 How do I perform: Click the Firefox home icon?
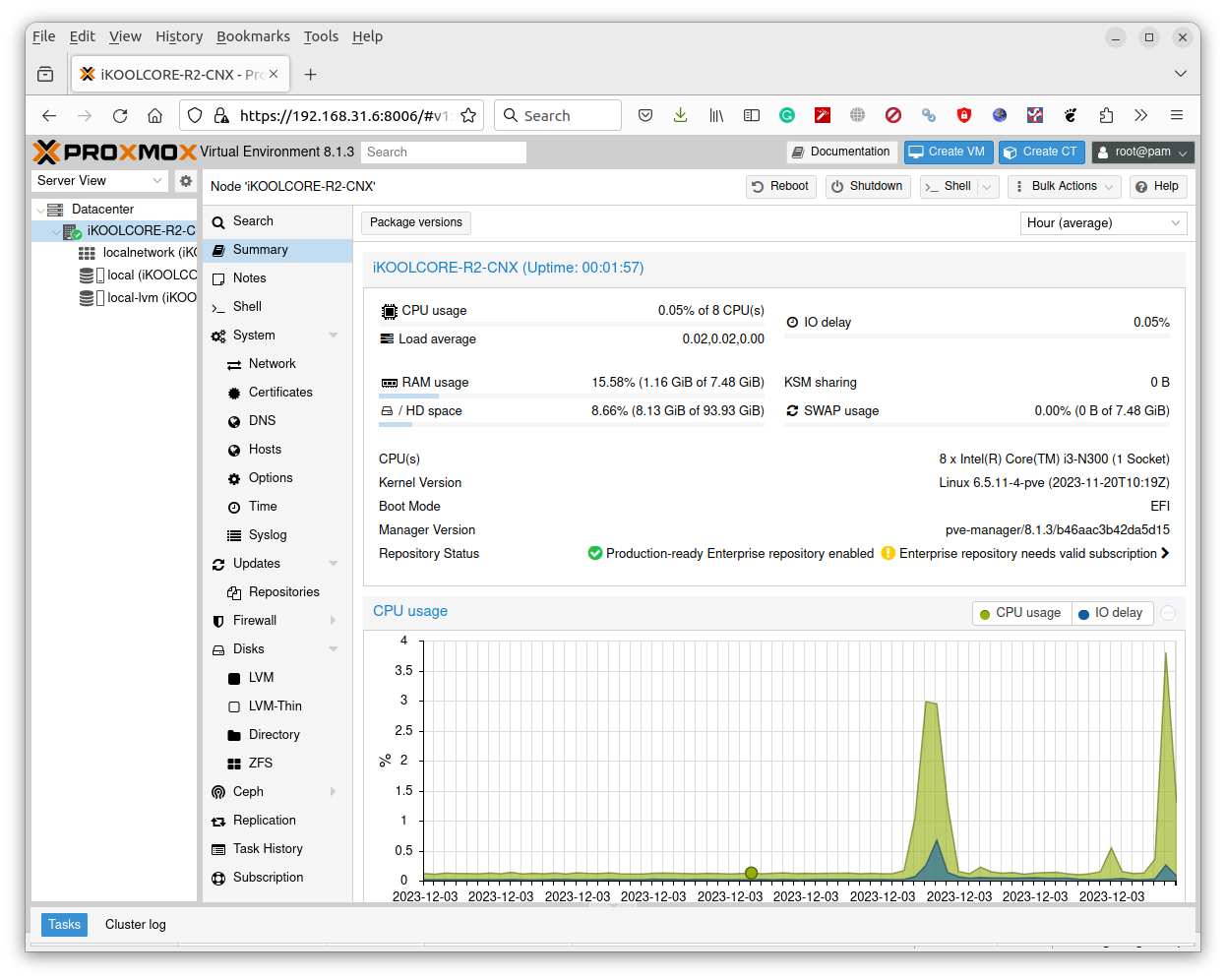(154, 115)
